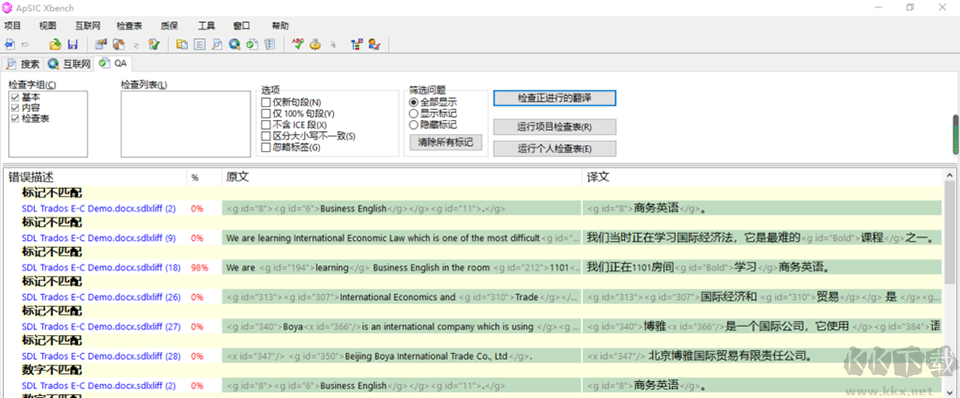Toggle the 基本 check group checkbox
The width and height of the screenshot is (960, 398).
pyautogui.click(x=15, y=97)
